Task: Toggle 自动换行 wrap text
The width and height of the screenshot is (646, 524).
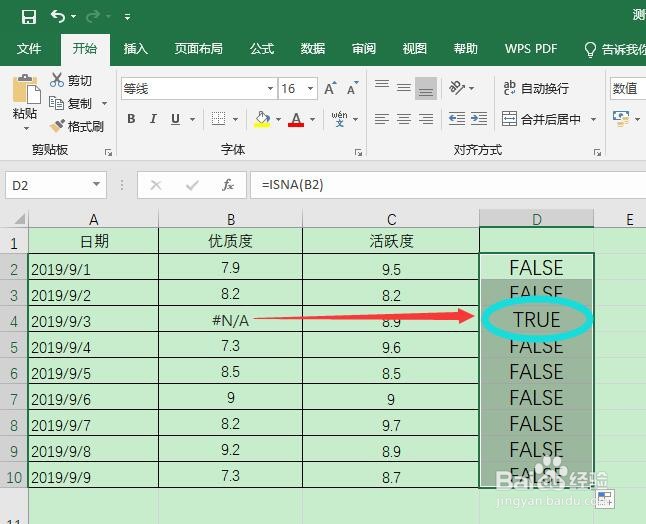Action: (536, 88)
